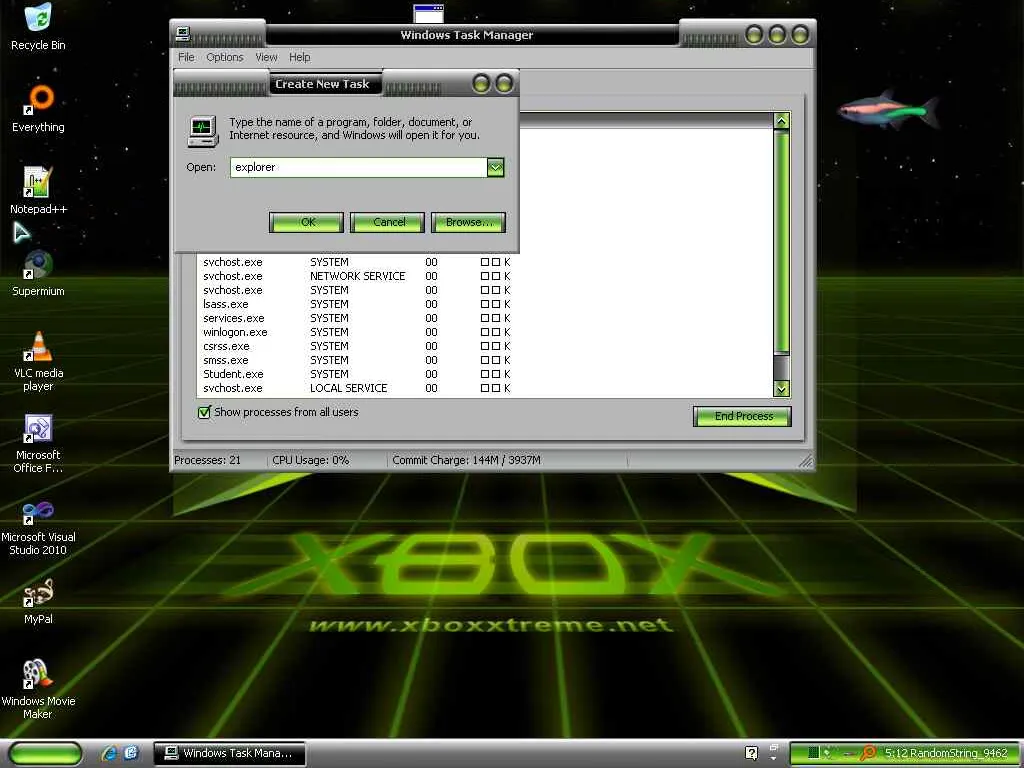The height and width of the screenshot is (768, 1024).
Task: Click the Task Manager resize grip corner
Action: (807, 462)
